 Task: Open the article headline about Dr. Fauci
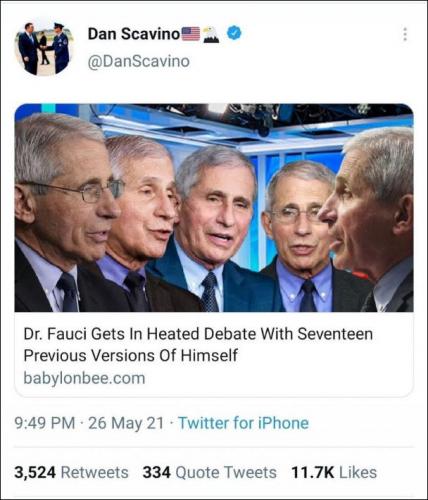(x=198, y=344)
